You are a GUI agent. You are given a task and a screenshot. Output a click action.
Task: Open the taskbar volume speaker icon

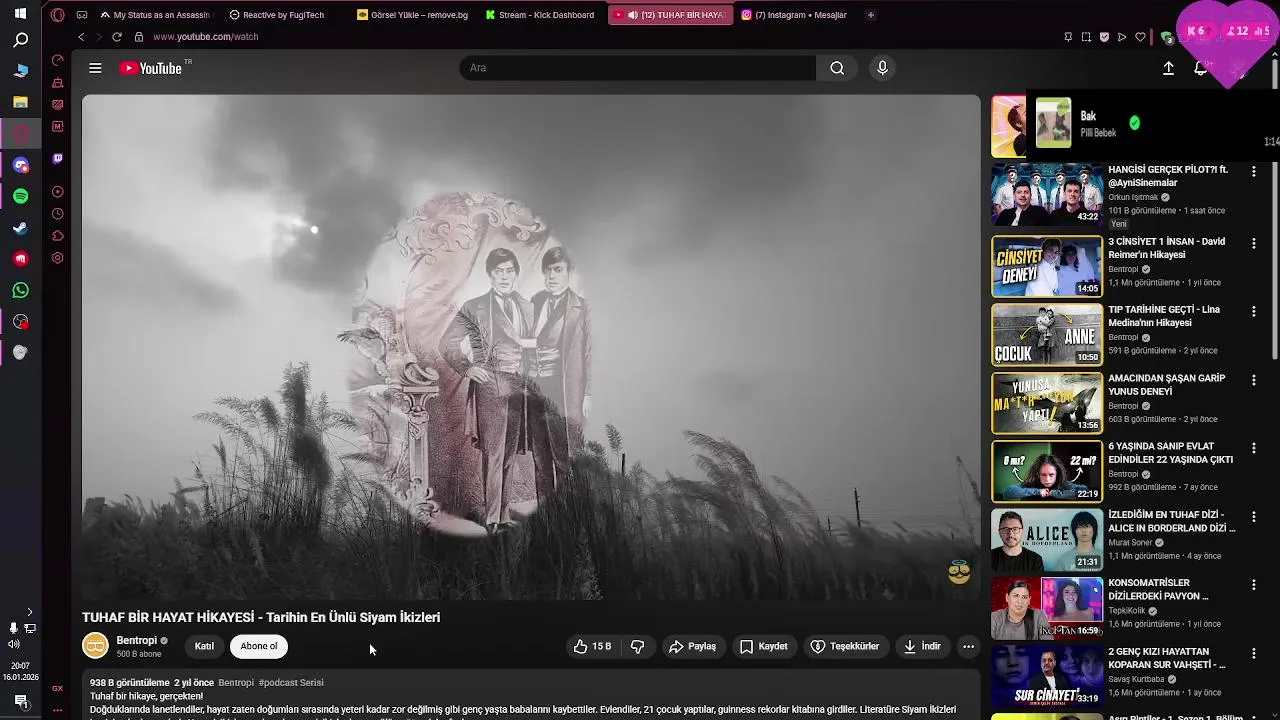coord(13,644)
